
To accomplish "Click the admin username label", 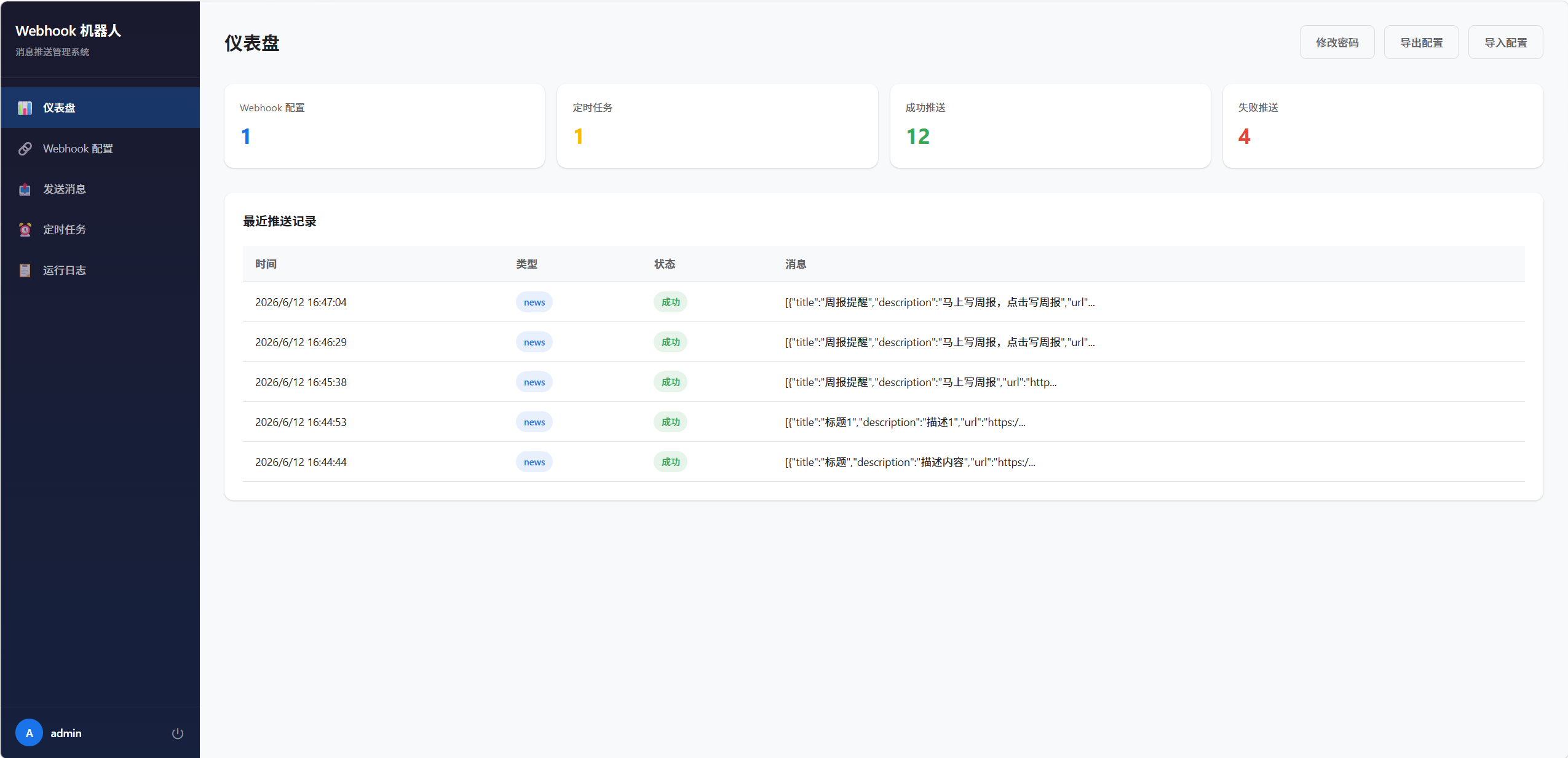I will coord(66,733).
